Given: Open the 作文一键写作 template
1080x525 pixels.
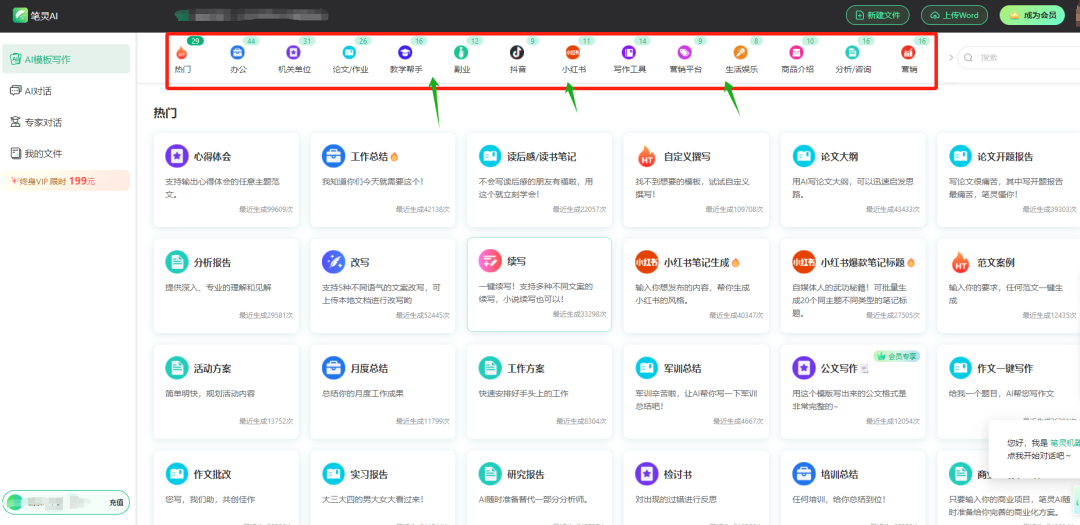Looking at the screenshot, I should [1008, 391].
